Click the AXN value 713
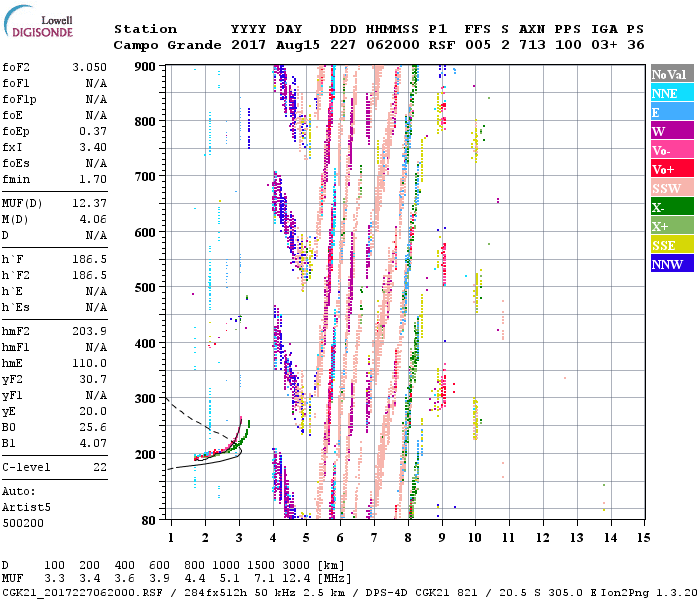 pyautogui.click(x=532, y=45)
